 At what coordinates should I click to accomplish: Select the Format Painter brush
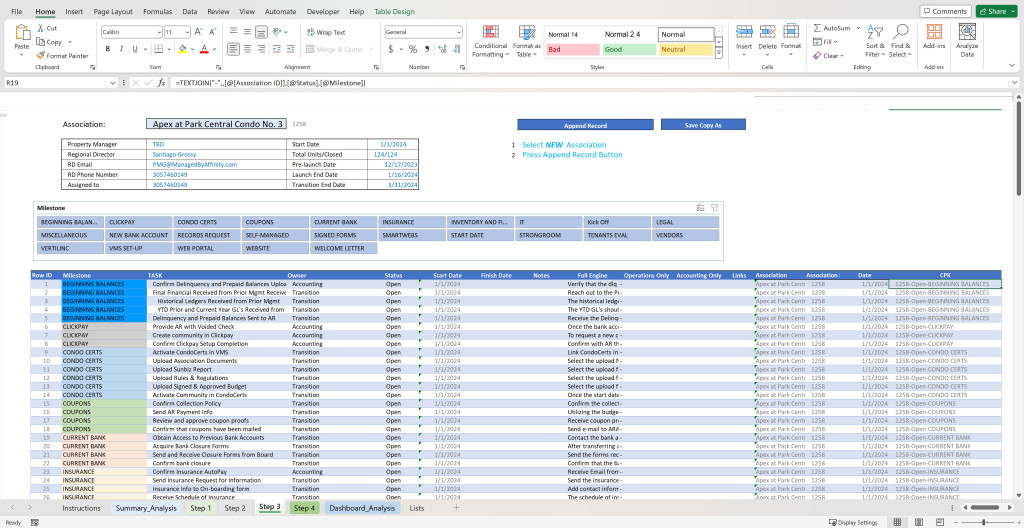click(40, 56)
